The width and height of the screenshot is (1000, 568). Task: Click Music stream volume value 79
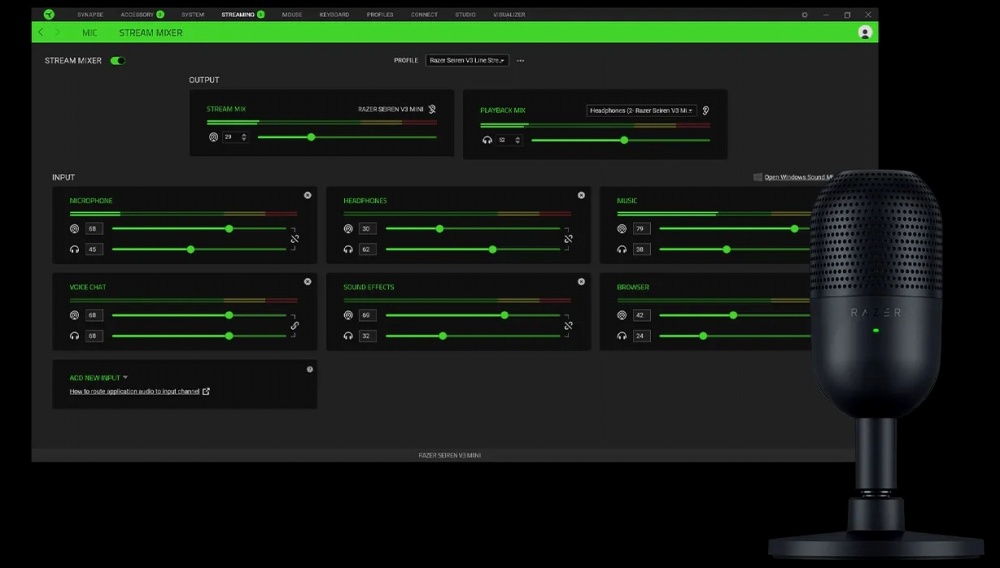click(x=641, y=228)
